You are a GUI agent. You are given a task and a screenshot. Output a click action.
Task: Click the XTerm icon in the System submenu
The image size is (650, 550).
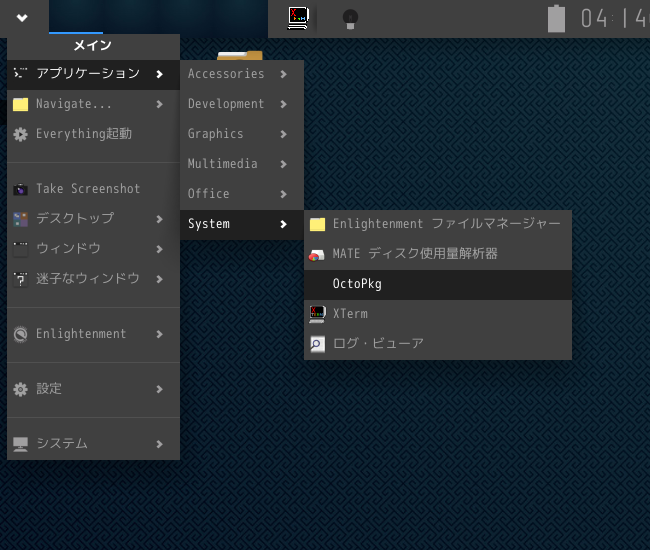(x=318, y=314)
